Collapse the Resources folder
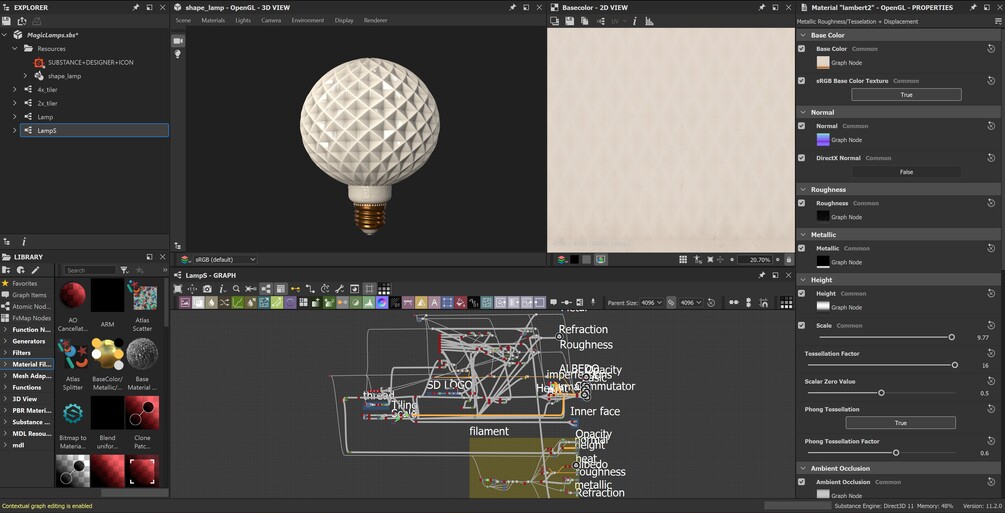The image size is (1005, 513). pos(15,49)
